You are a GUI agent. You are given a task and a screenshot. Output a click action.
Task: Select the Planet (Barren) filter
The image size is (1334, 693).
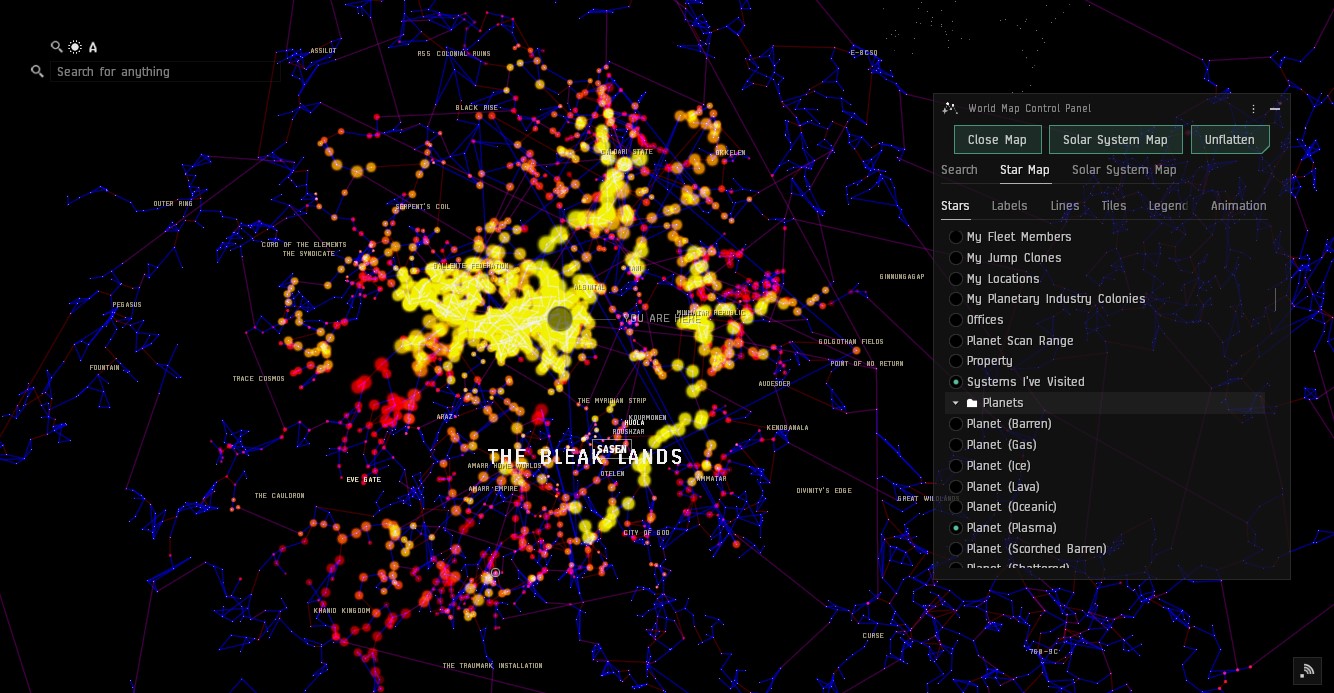click(956, 424)
